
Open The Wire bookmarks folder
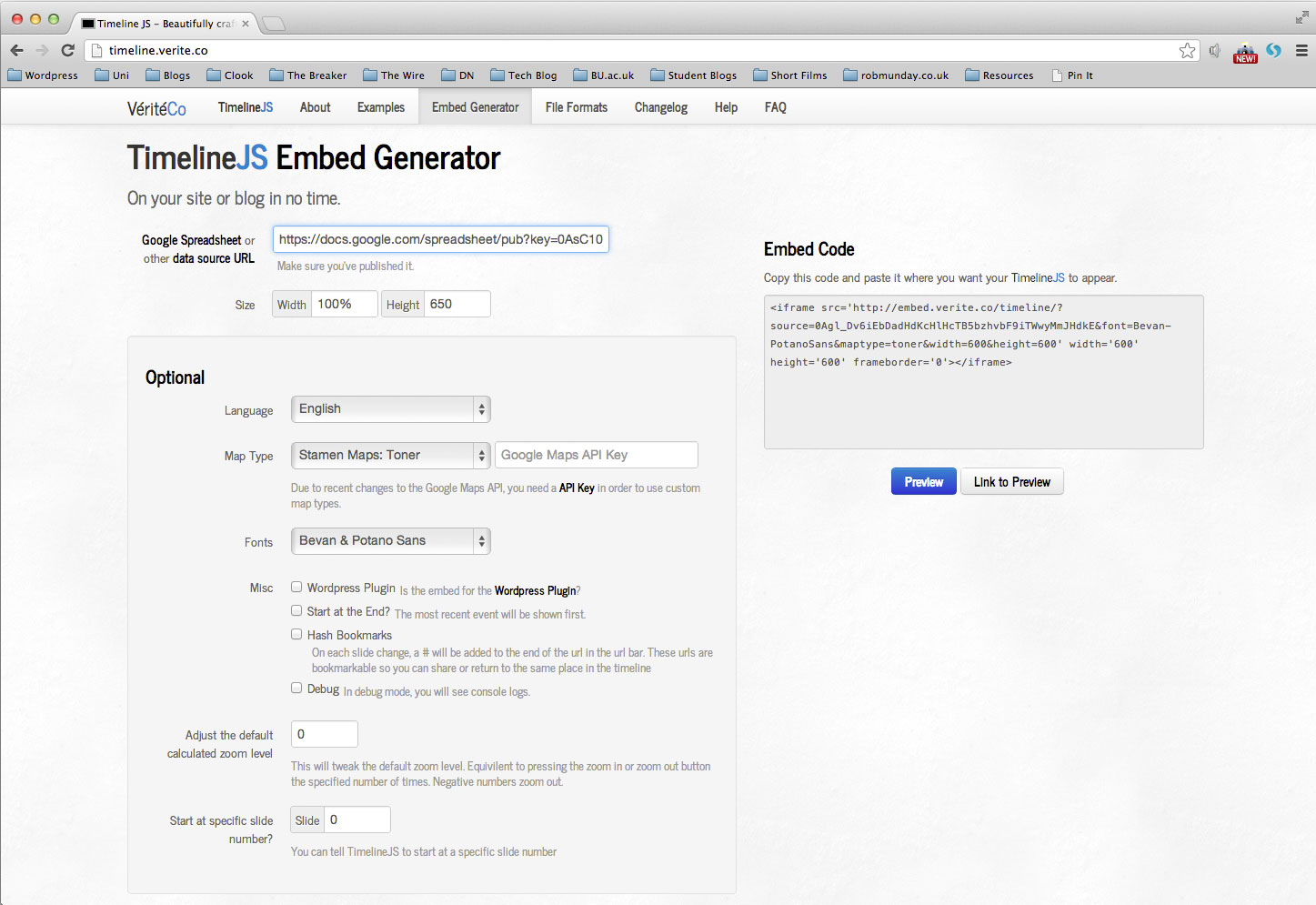pos(394,75)
